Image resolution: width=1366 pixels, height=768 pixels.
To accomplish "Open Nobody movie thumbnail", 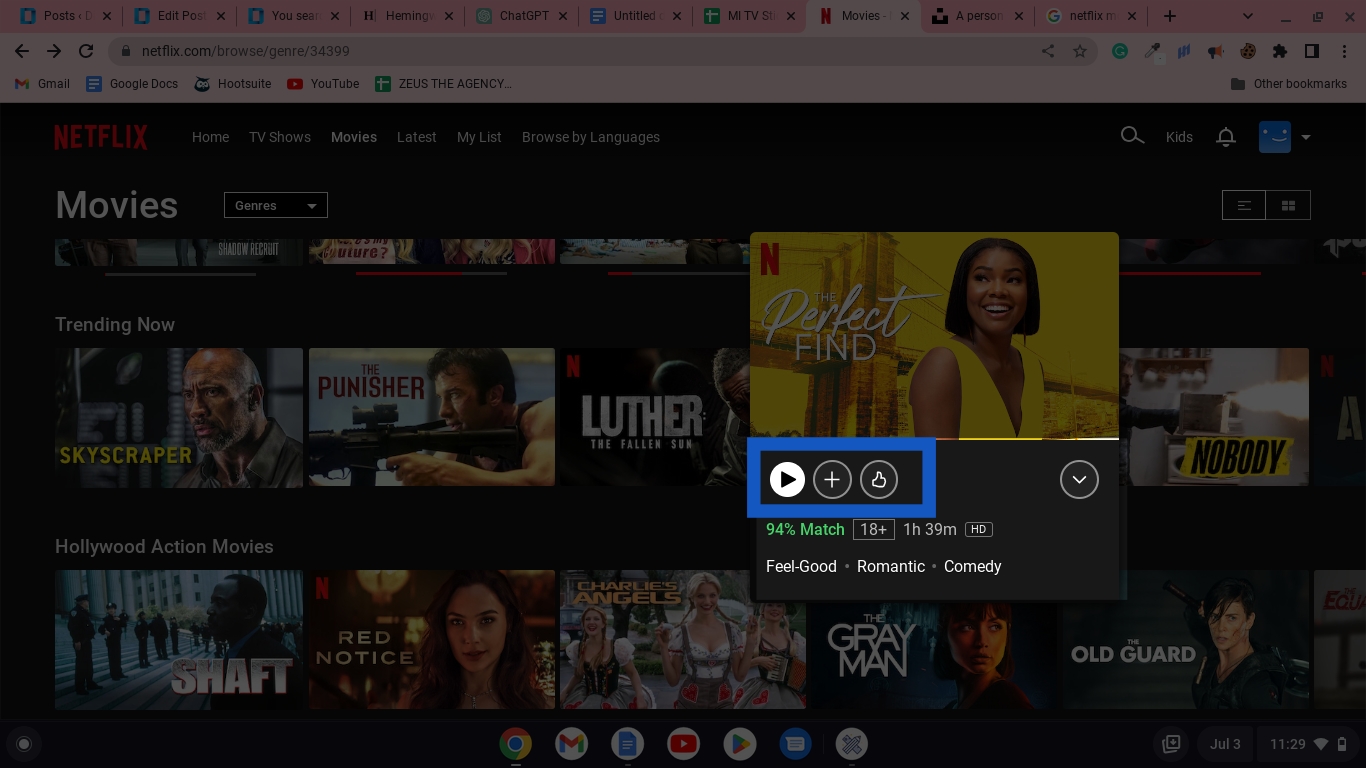I will tap(1214, 417).
